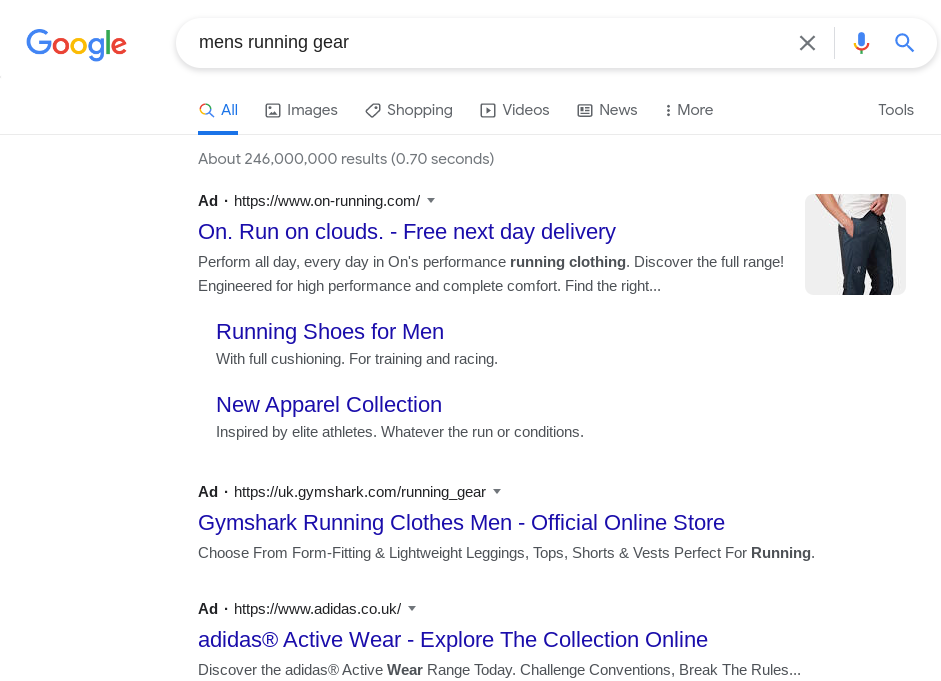Click the https://uk.gymshark.com/running_gear URL text
Screen dimensions: 941x681
[x=359, y=492]
